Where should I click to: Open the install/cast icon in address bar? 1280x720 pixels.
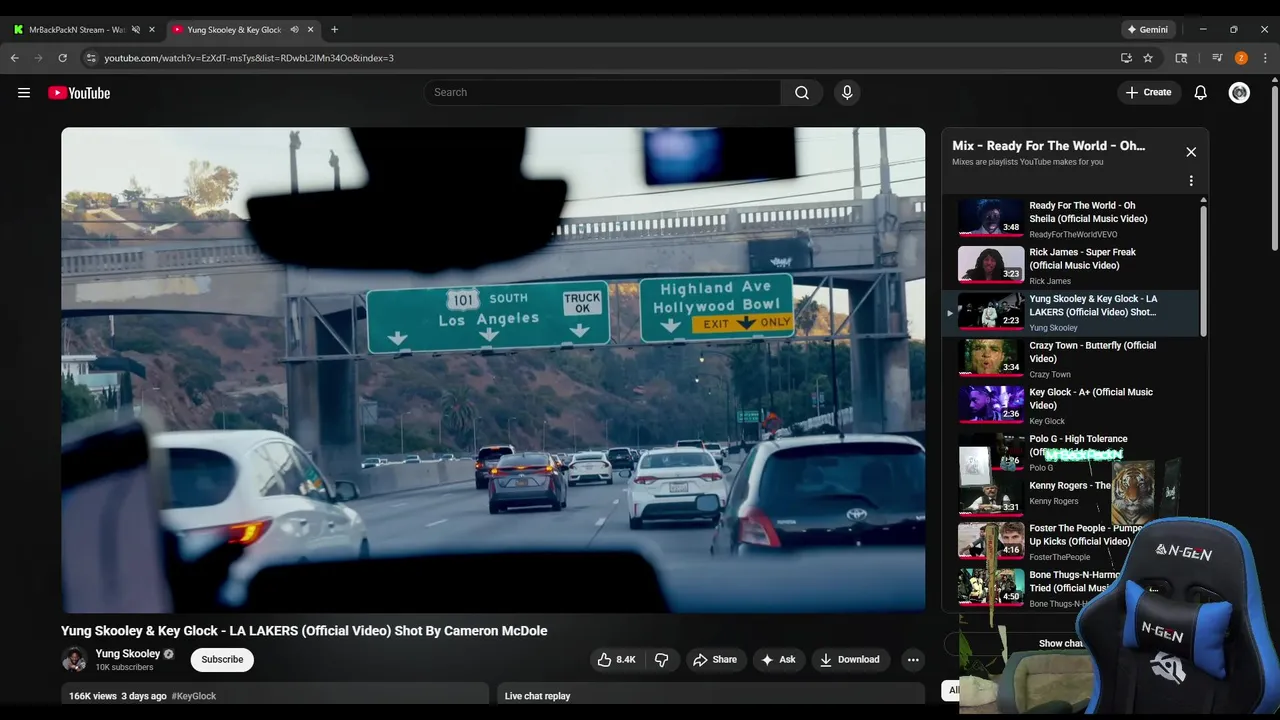(1126, 58)
